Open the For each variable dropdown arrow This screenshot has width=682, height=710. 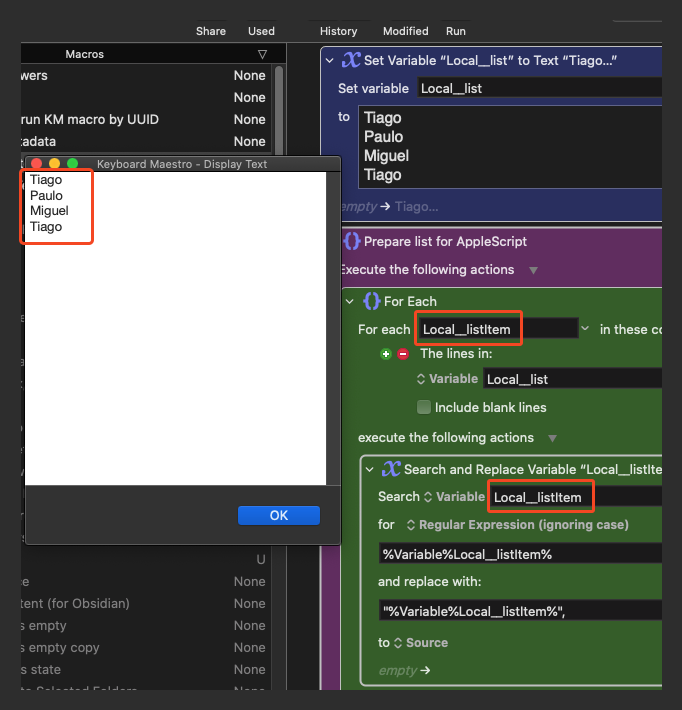point(585,329)
